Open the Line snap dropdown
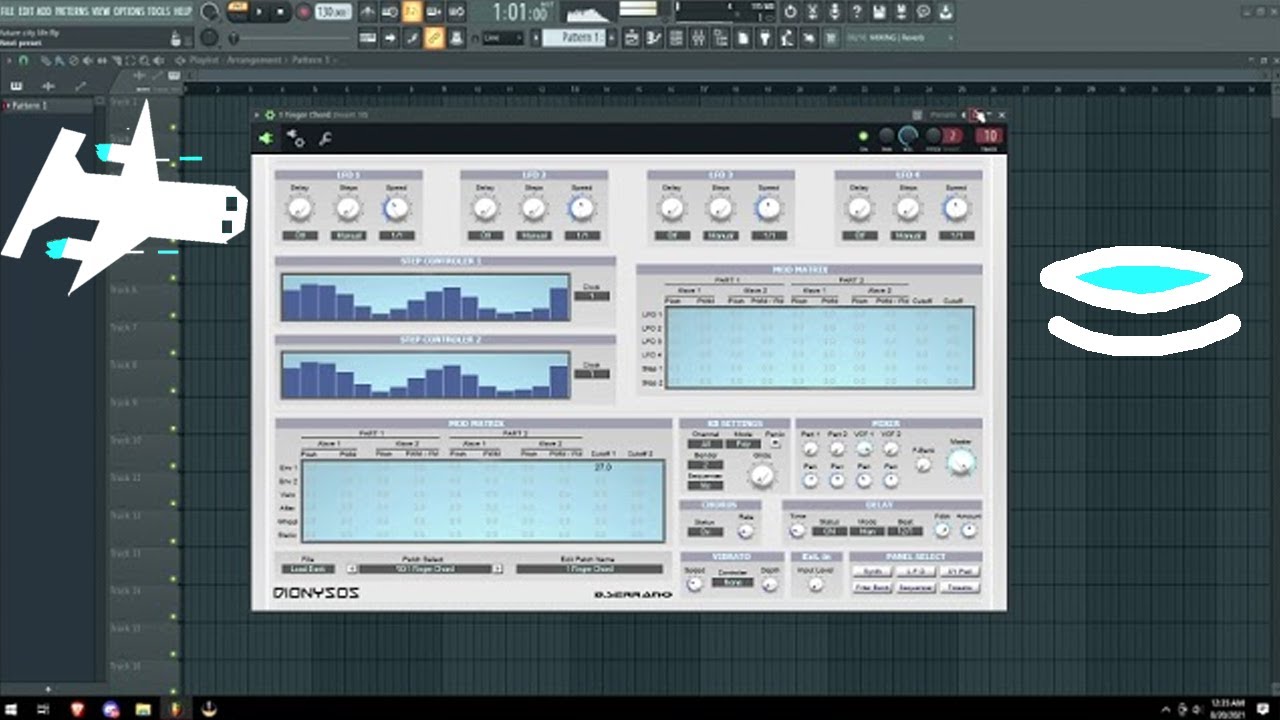 pyautogui.click(x=503, y=38)
